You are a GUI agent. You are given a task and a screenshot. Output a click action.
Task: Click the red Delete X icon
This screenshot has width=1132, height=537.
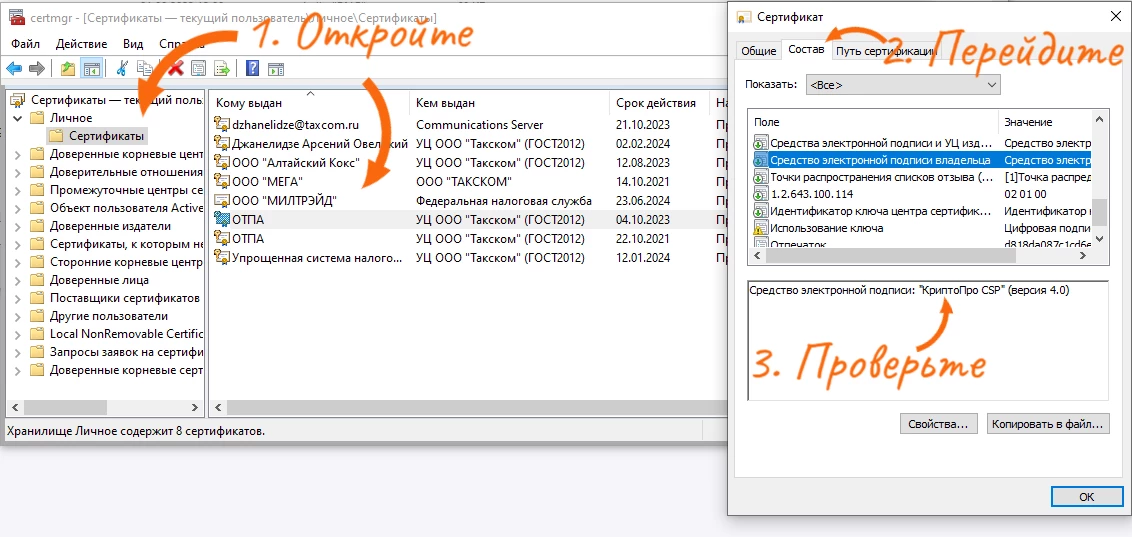click(175, 68)
